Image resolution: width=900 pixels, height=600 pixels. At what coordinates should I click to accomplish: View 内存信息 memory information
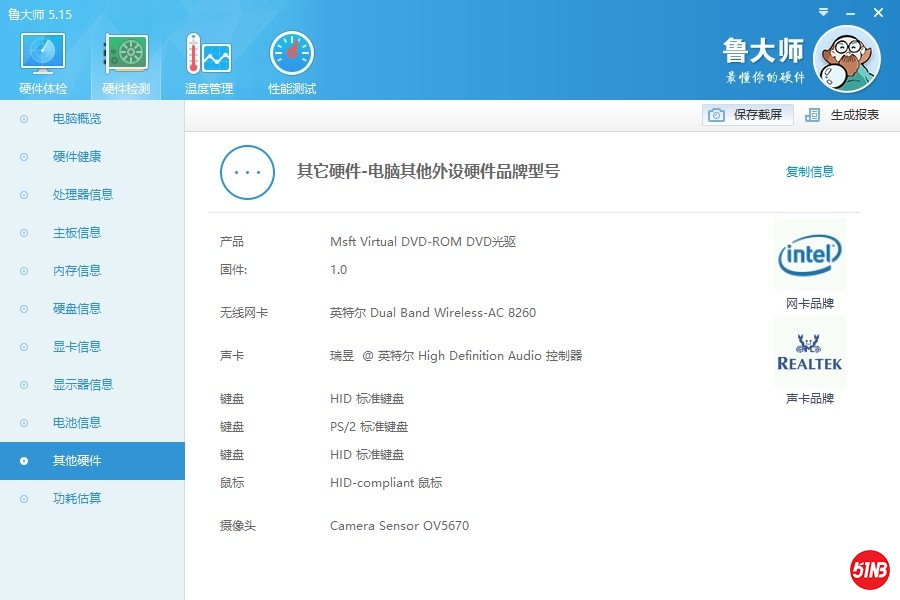coord(77,271)
